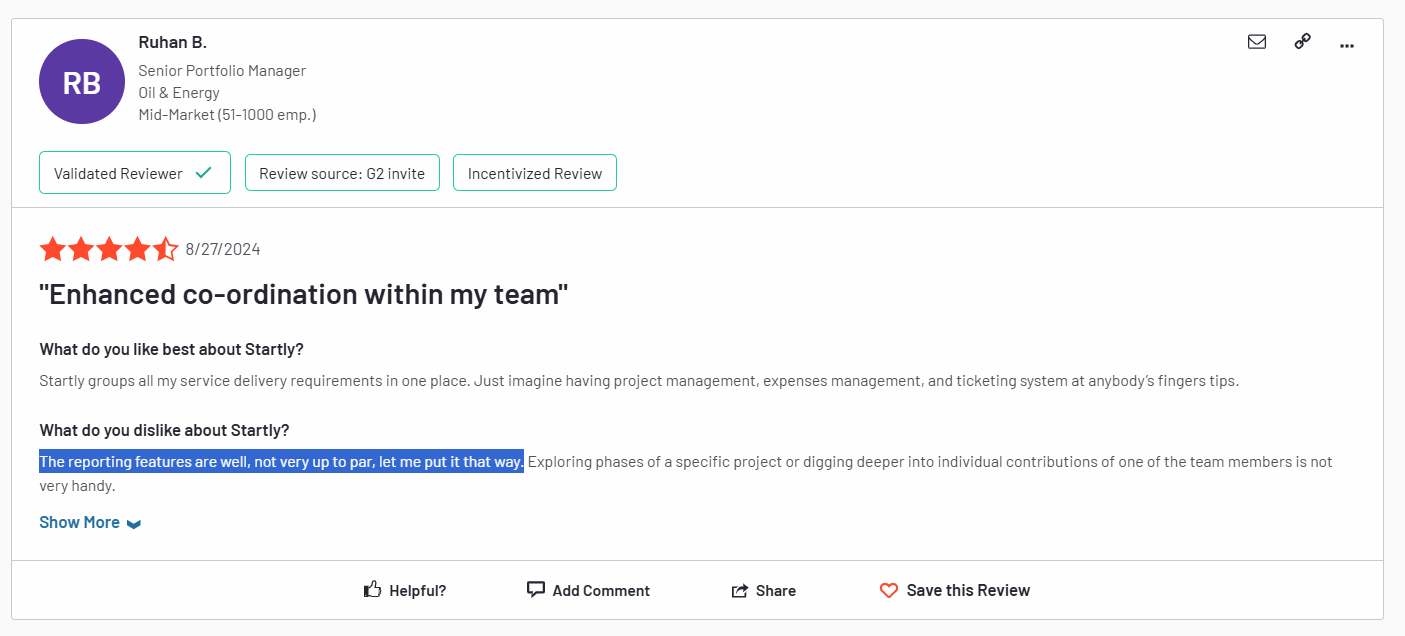1405x636 pixels.
Task: Save this review with heart icon
Action: click(x=888, y=591)
